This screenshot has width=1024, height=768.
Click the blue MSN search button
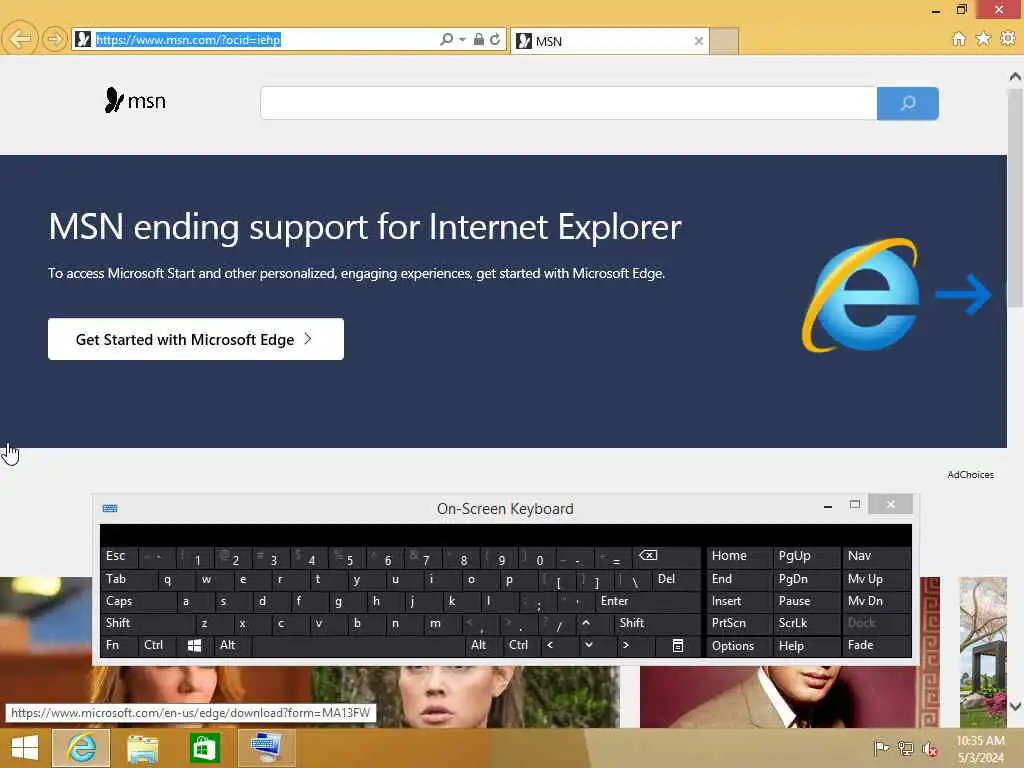908,103
